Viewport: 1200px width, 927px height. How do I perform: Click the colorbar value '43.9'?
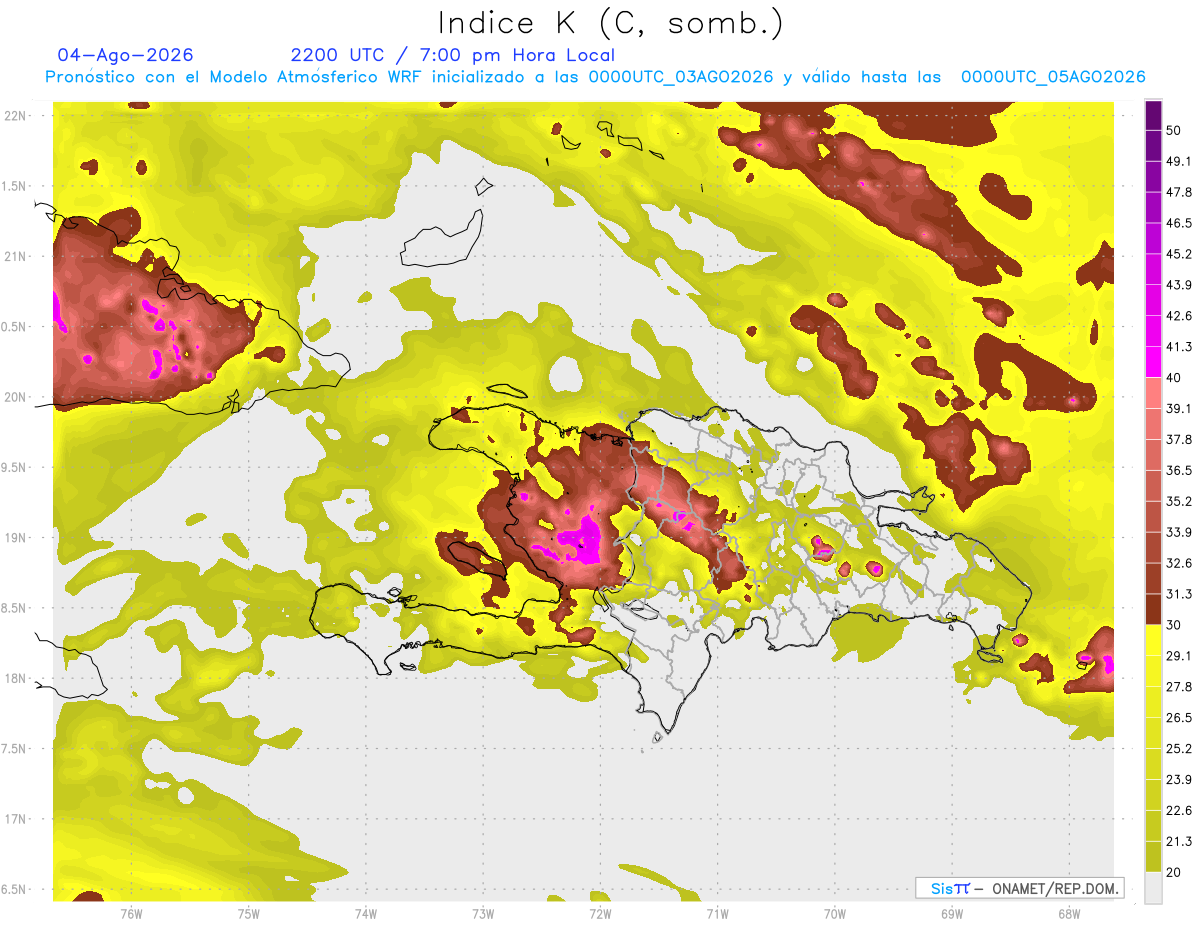[x=1179, y=285]
